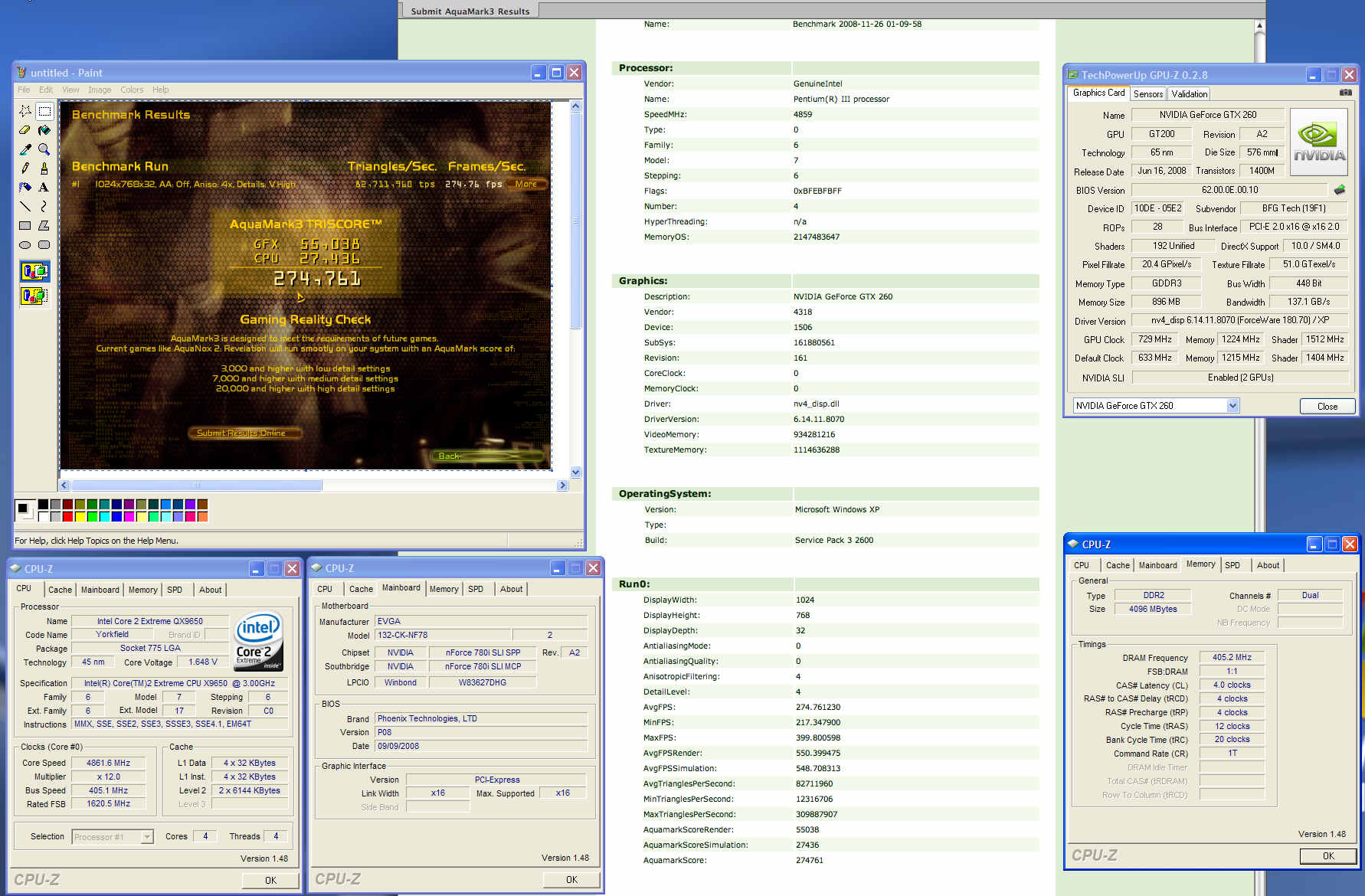Select the Submit AquaMark3 Results tab
Image resolution: width=1365 pixels, height=896 pixels.
470,11
